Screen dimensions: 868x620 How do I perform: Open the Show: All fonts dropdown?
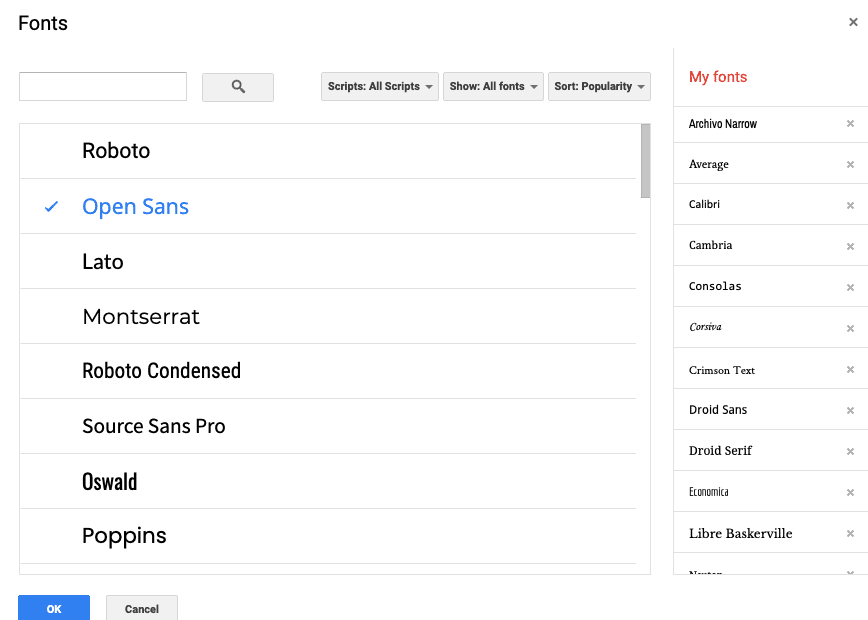493,86
